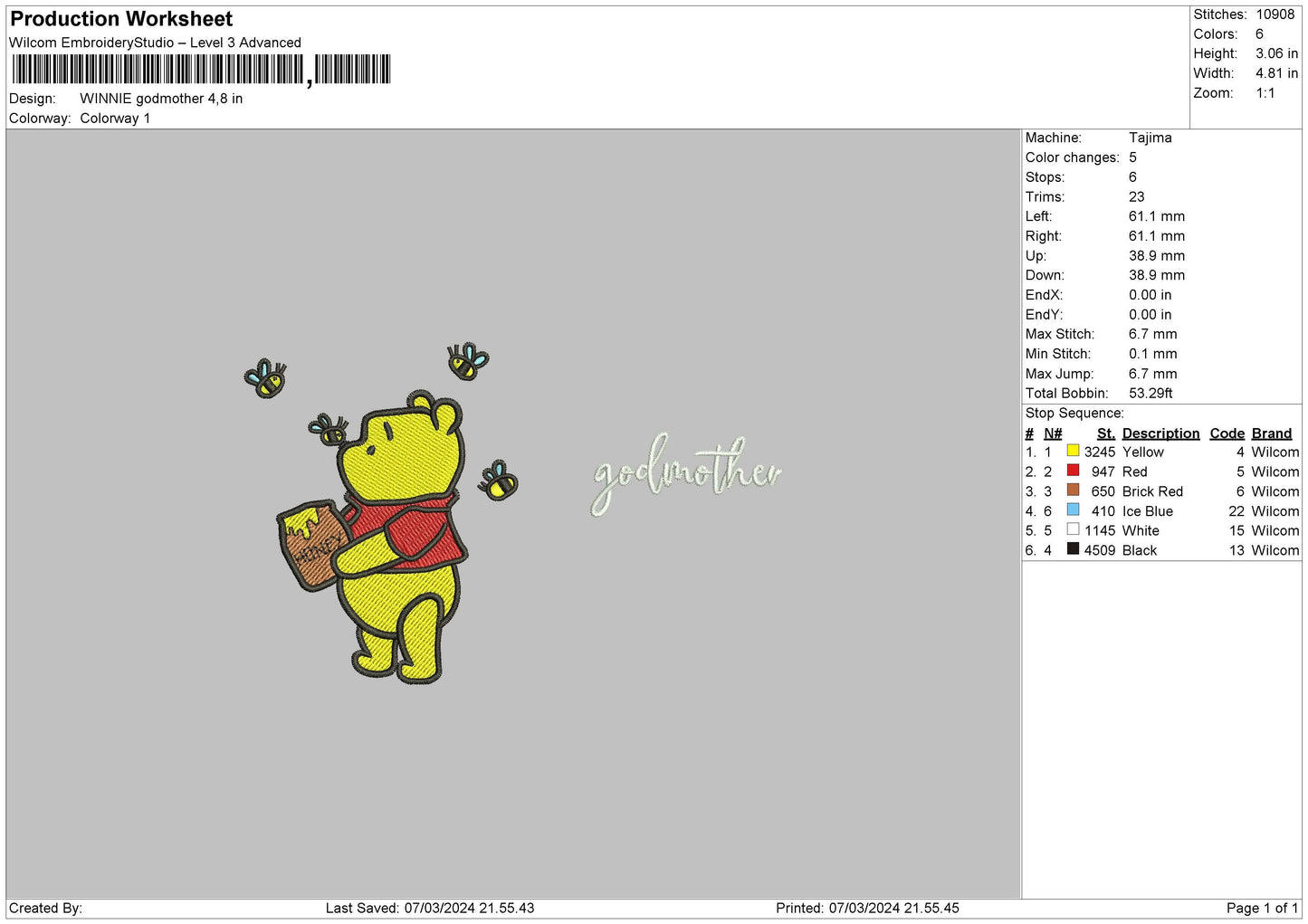The image size is (1308, 924).
Task: Click the stitch count '3245' in row 1
Action: coord(1100,452)
